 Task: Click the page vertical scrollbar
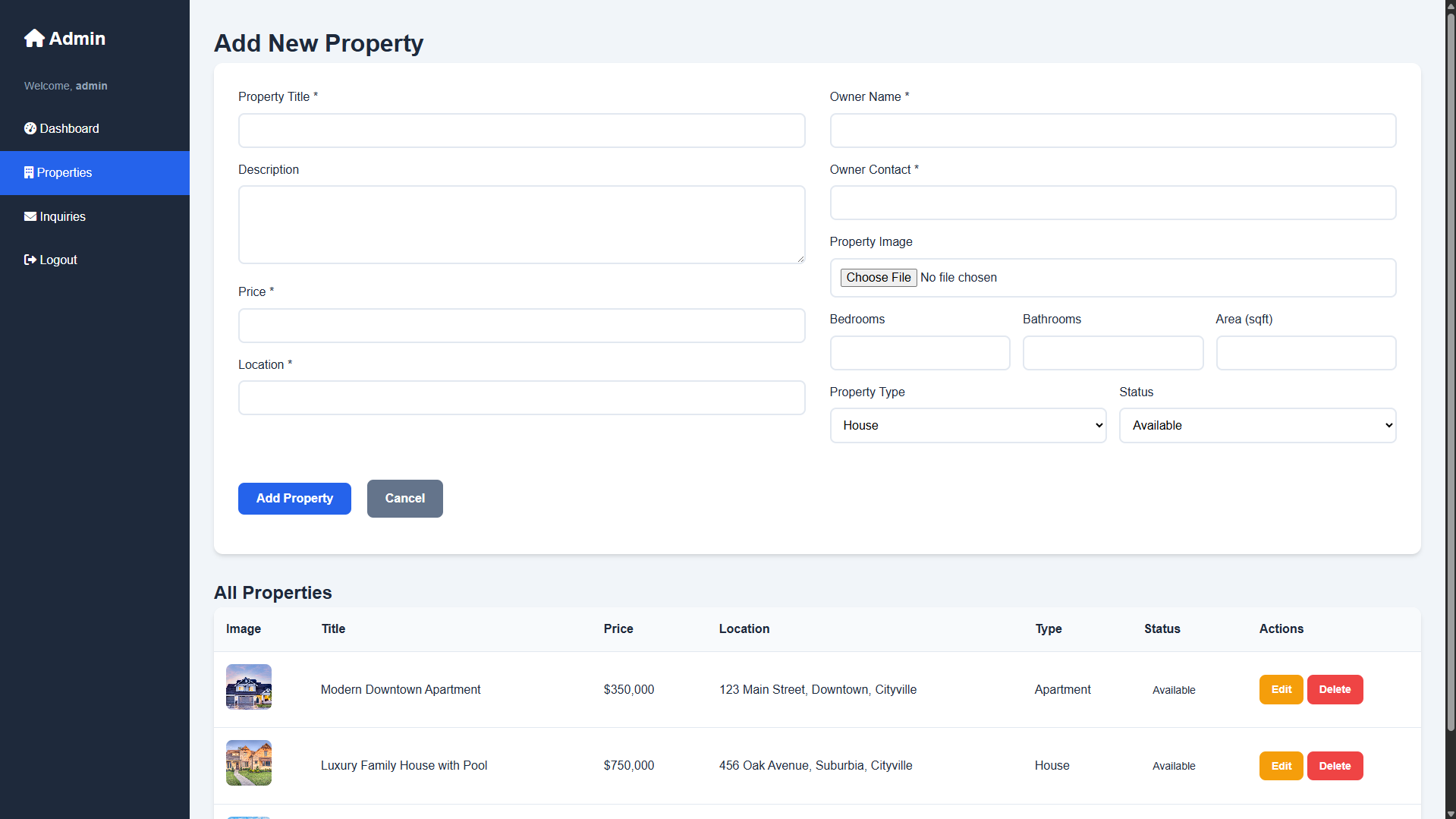tap(1450, 380)
